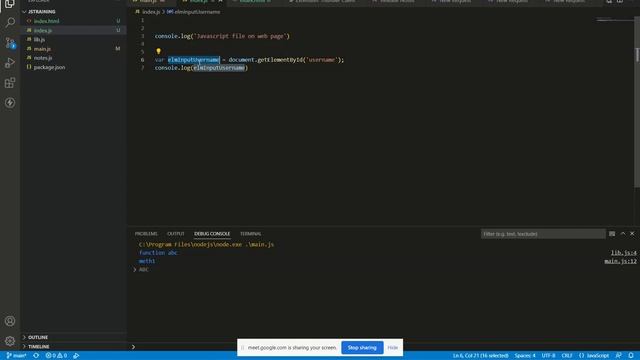
Task: Click index.js in the breadcrumb
Action: pyautogui.click(x=151, y=12)
